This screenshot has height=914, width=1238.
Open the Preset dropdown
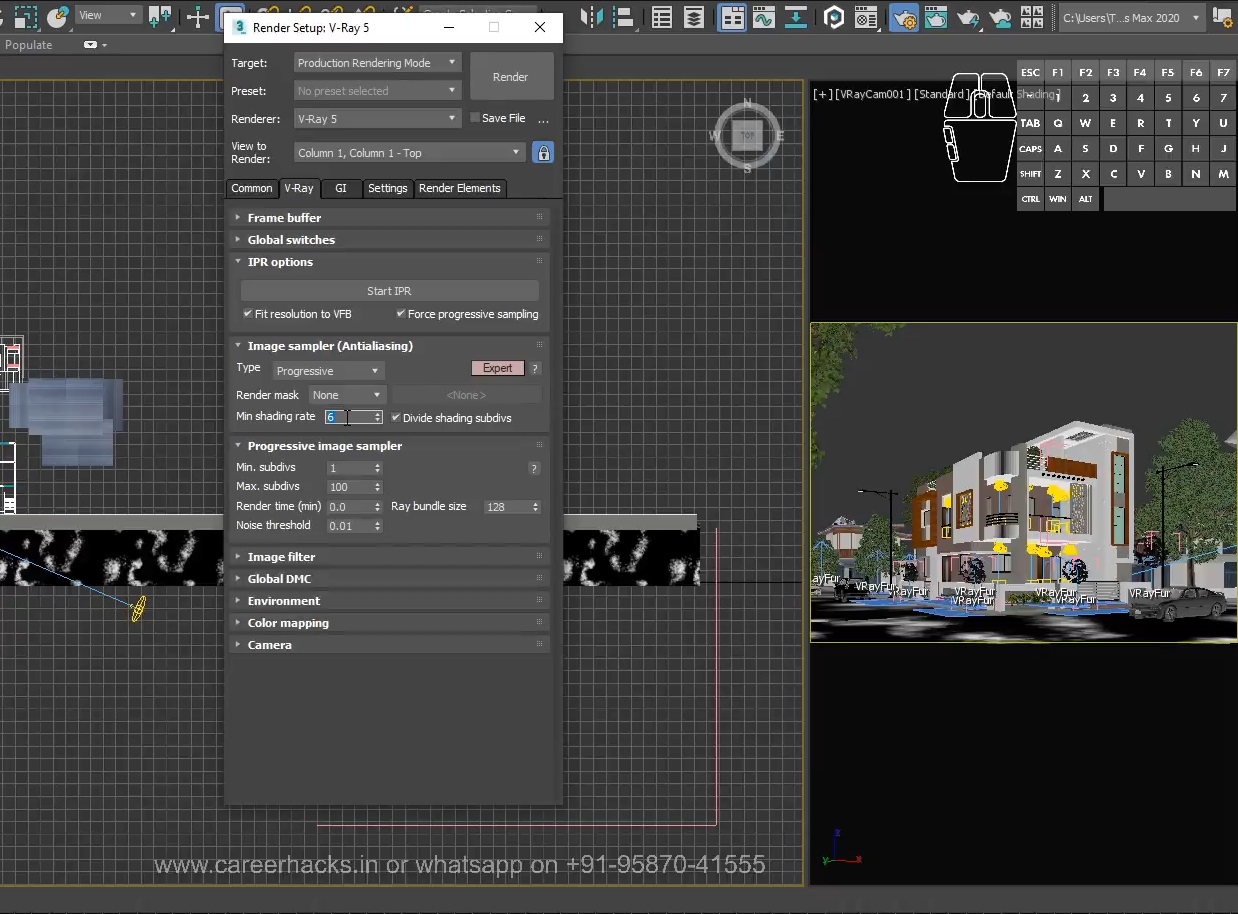coord(377,90)
